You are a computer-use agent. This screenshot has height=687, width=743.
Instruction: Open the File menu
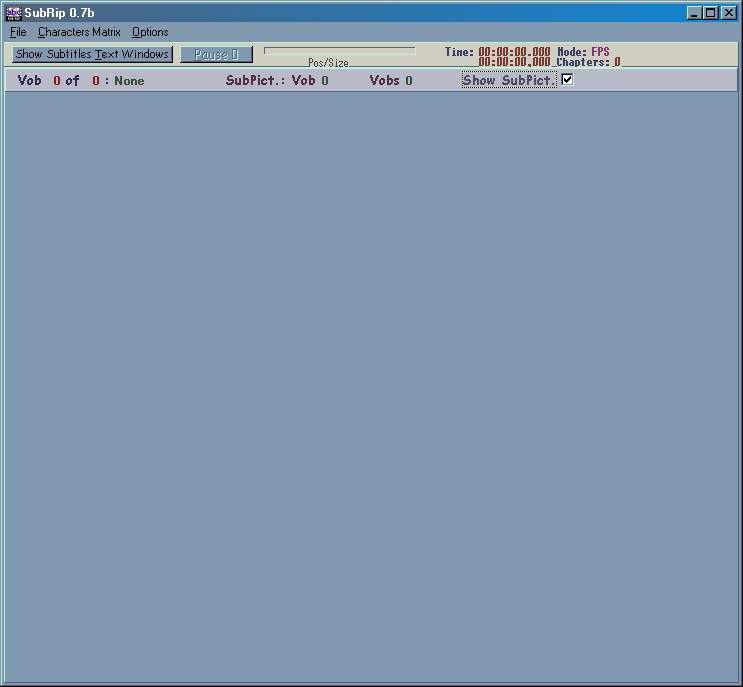click(x=18, y=32)
